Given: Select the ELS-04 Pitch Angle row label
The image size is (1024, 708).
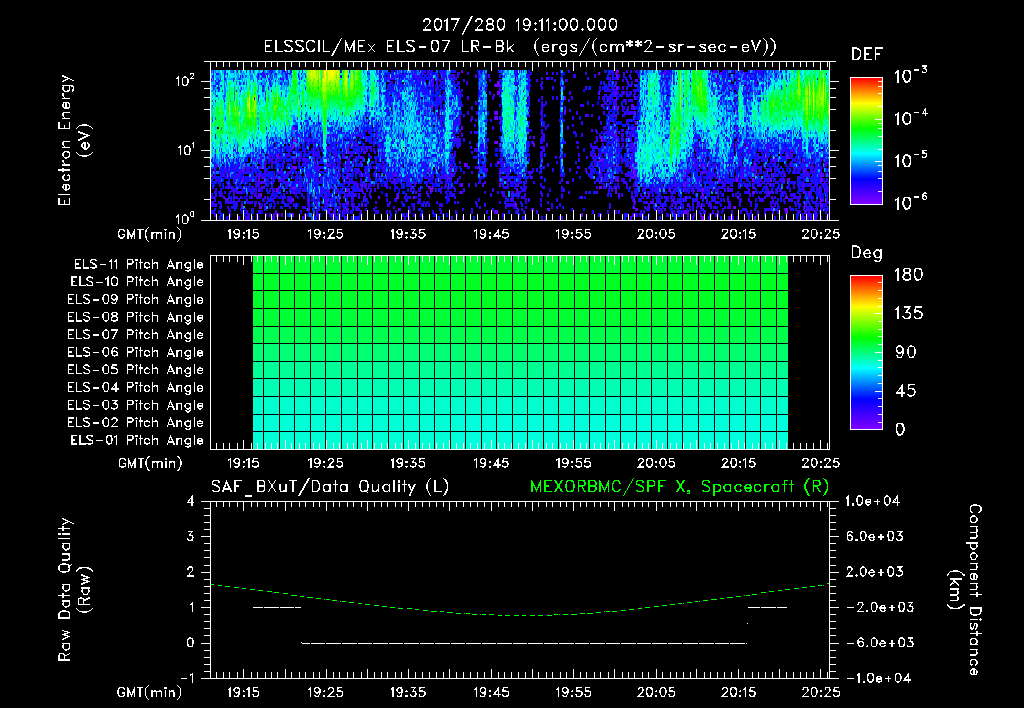Looking at the screenshot, I should tap(136, 387).
